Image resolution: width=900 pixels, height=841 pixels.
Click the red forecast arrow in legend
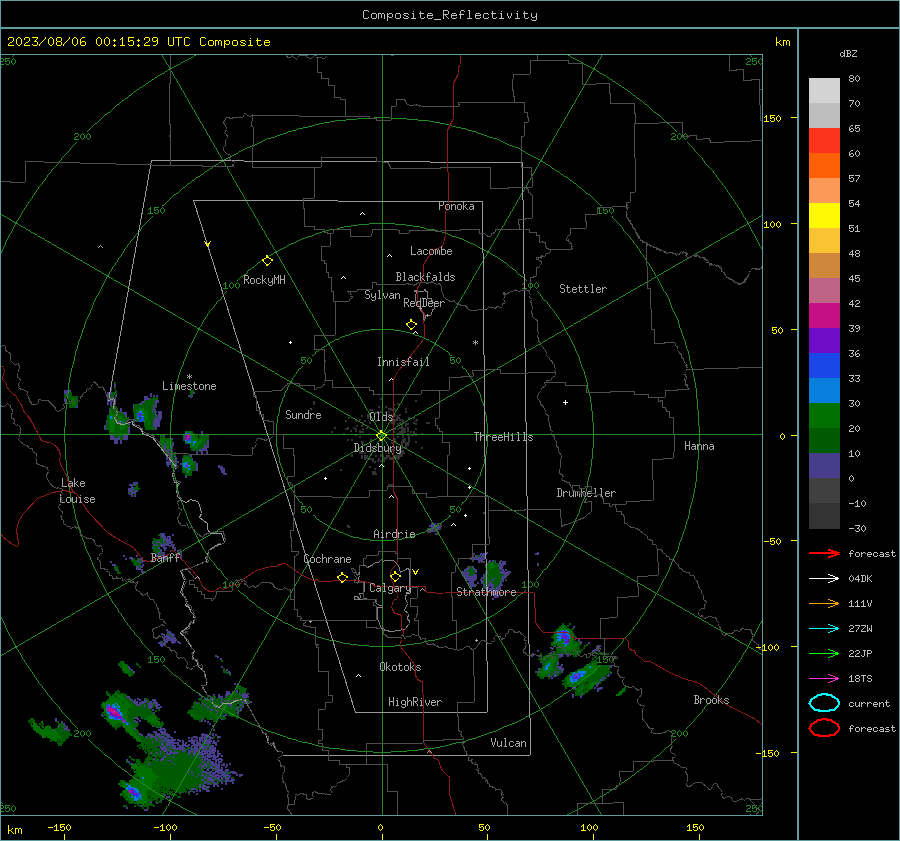click(x=824, y=553)
